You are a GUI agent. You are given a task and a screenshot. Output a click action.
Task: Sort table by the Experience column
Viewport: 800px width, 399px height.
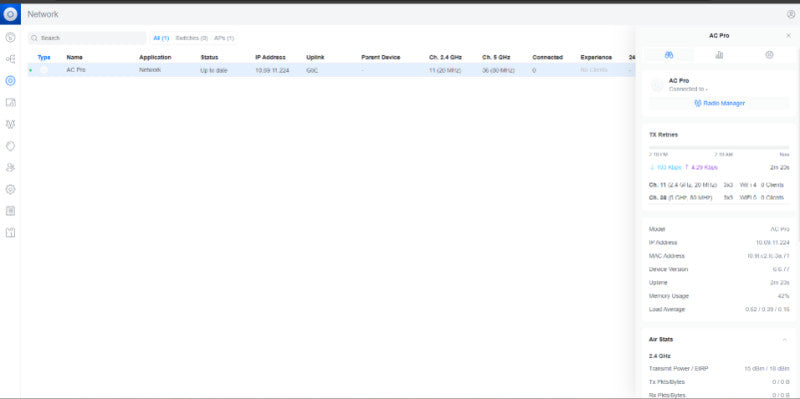point(596,58)
